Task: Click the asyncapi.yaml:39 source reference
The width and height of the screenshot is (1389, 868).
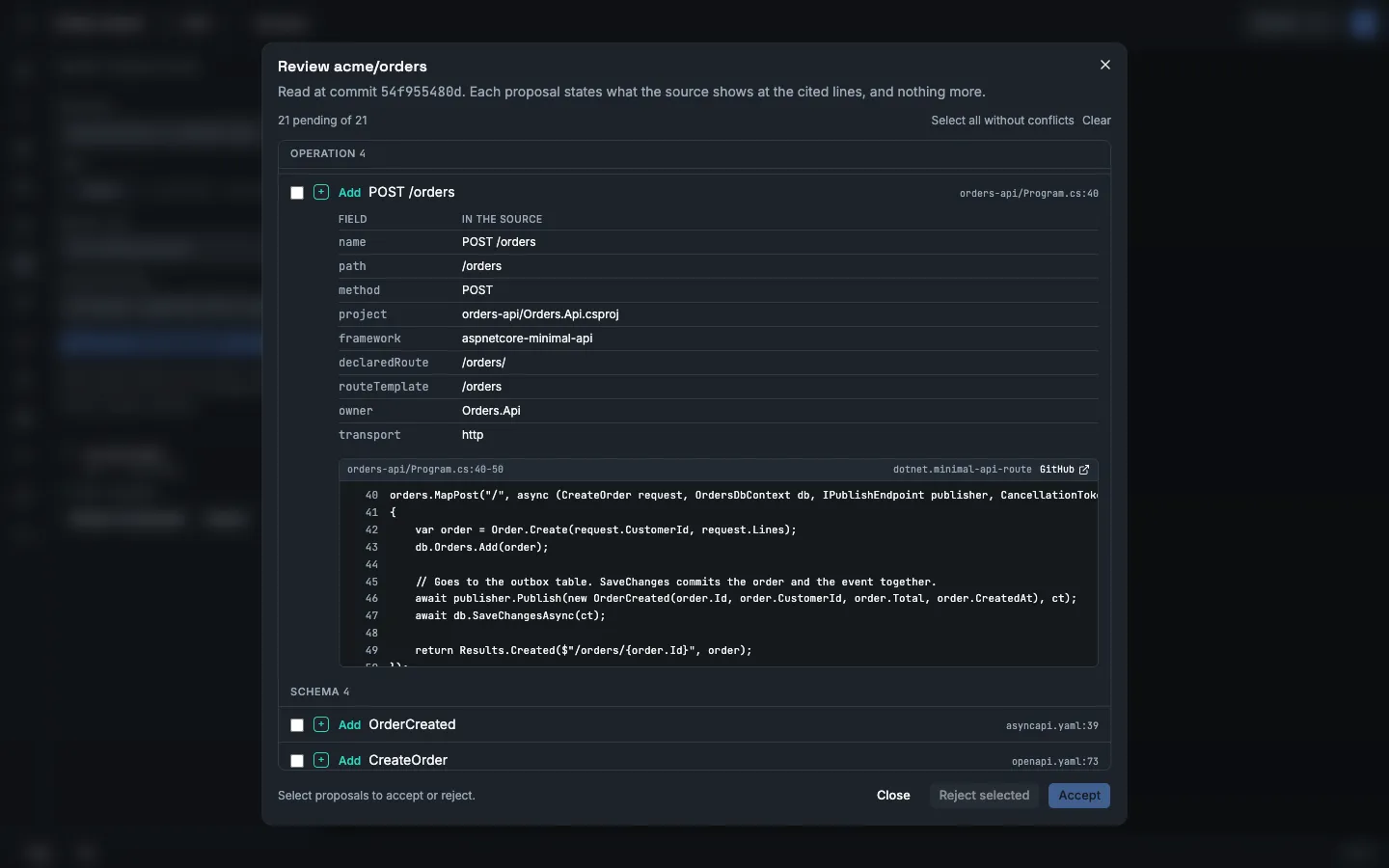Action: click(1052, 726)
